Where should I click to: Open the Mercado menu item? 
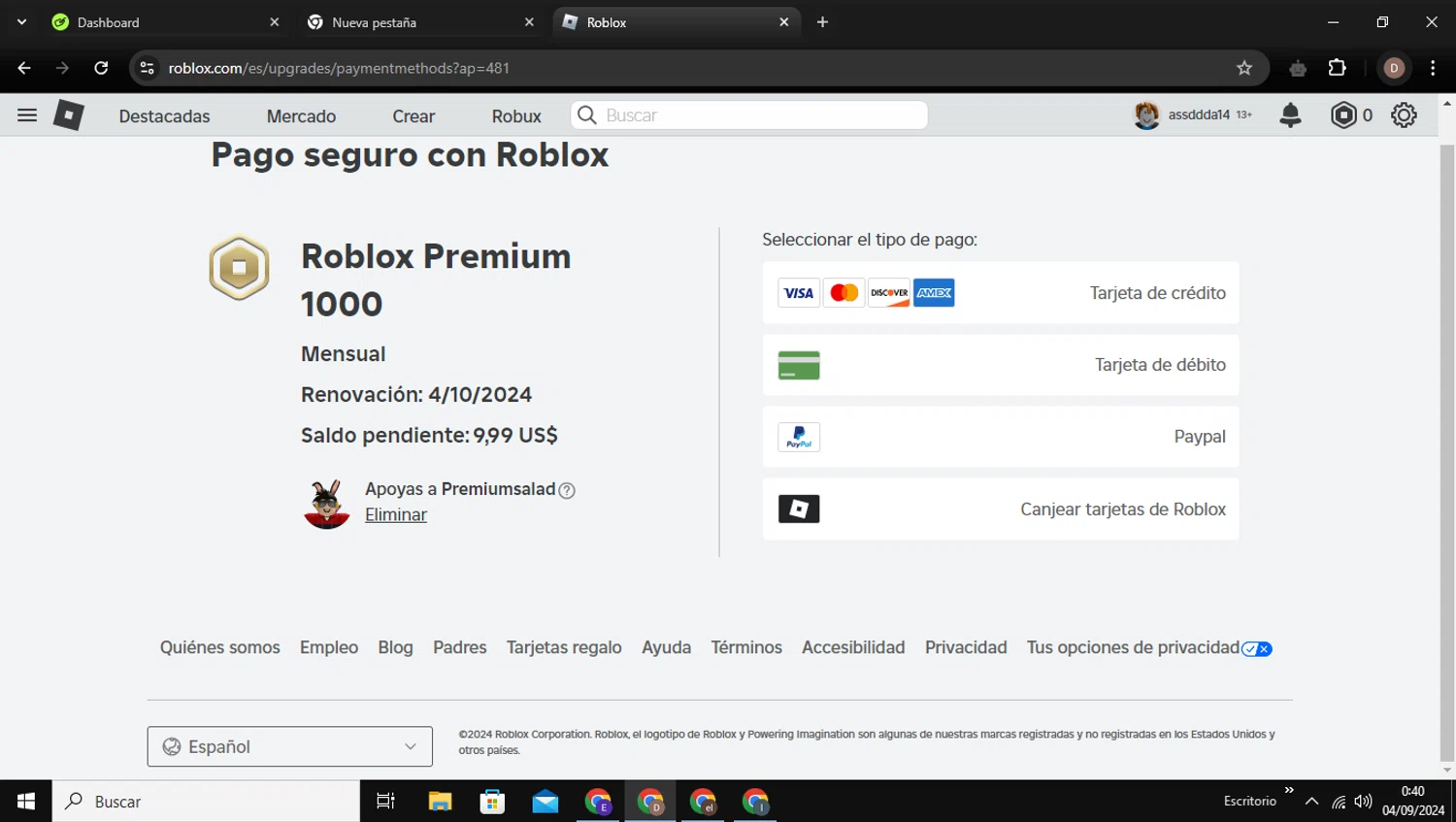pos(301,116)
